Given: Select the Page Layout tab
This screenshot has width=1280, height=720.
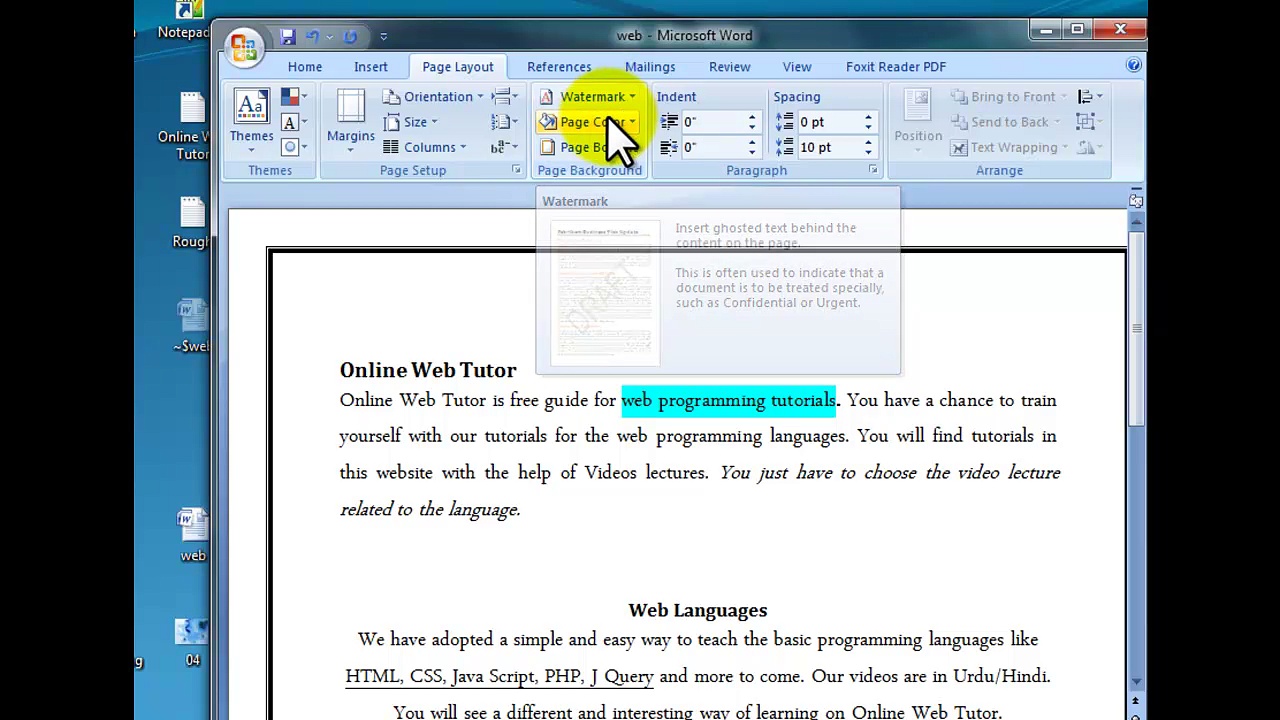Looking at the screenshot, I should 458,67.
